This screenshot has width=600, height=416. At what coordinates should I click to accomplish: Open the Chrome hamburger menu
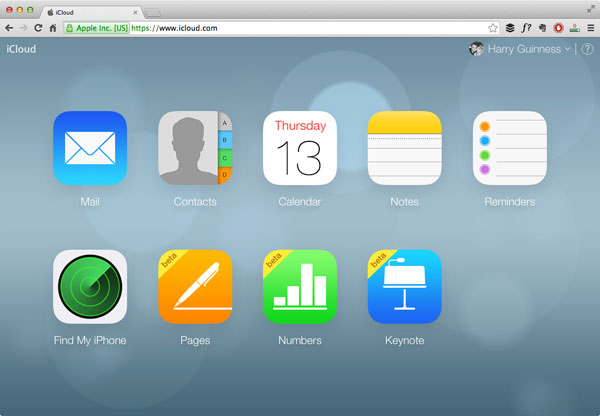click(591, 28)
